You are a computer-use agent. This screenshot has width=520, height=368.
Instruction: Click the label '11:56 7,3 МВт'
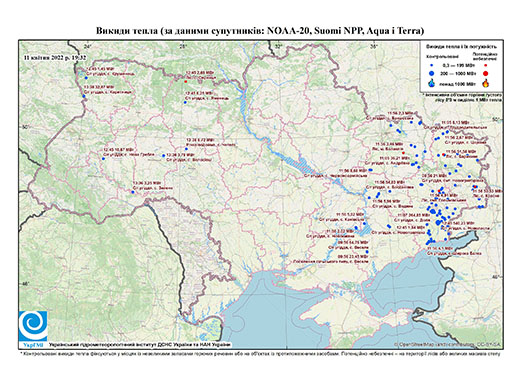[400, 113]
